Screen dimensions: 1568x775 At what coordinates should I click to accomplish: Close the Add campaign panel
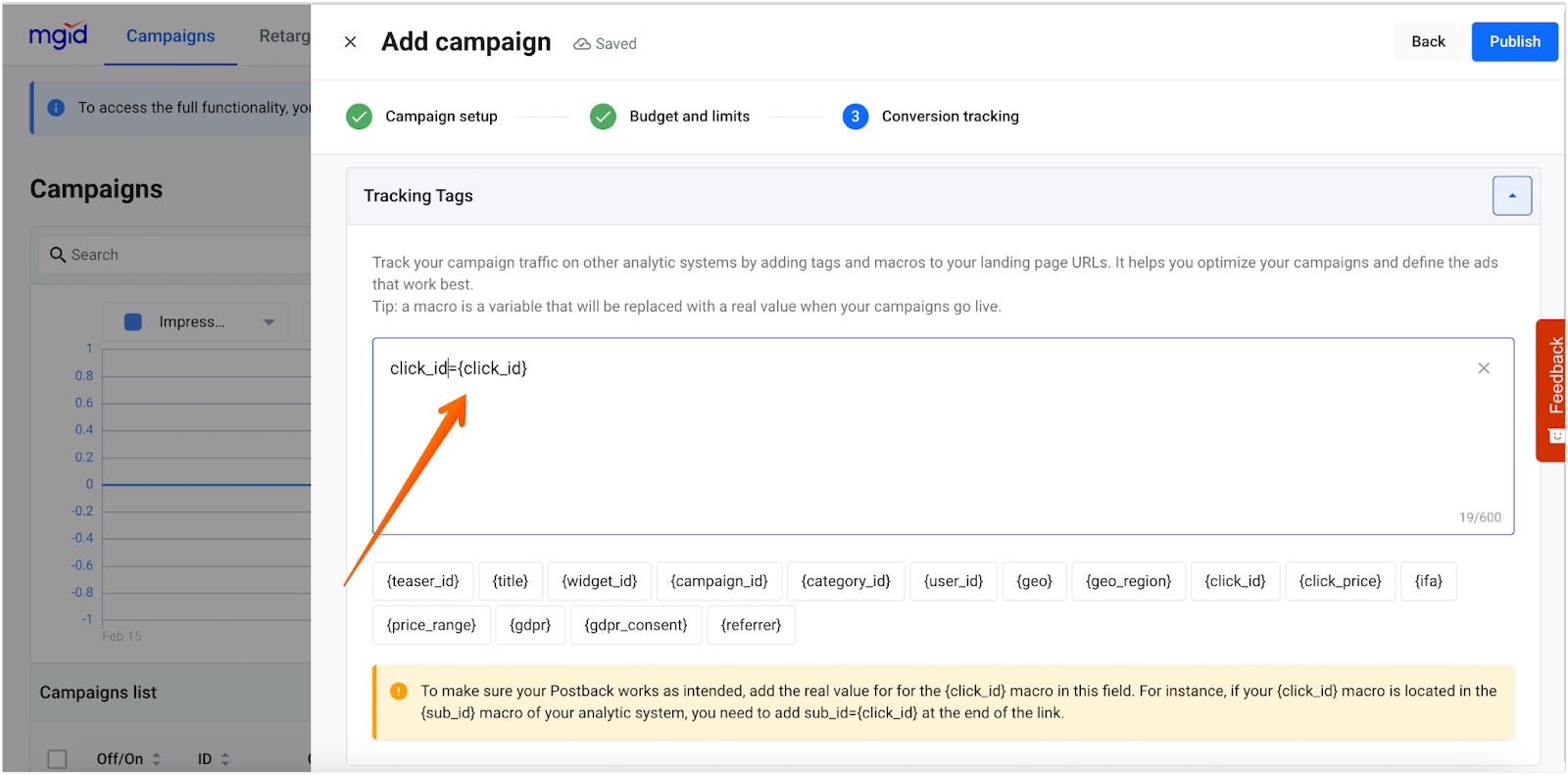click(350, 42)
